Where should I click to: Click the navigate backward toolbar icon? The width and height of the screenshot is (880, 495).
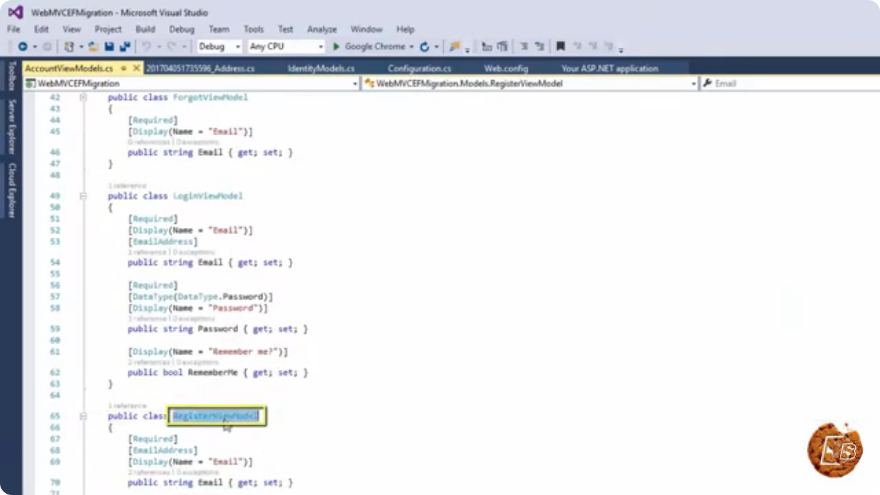(x=22, y=47)
